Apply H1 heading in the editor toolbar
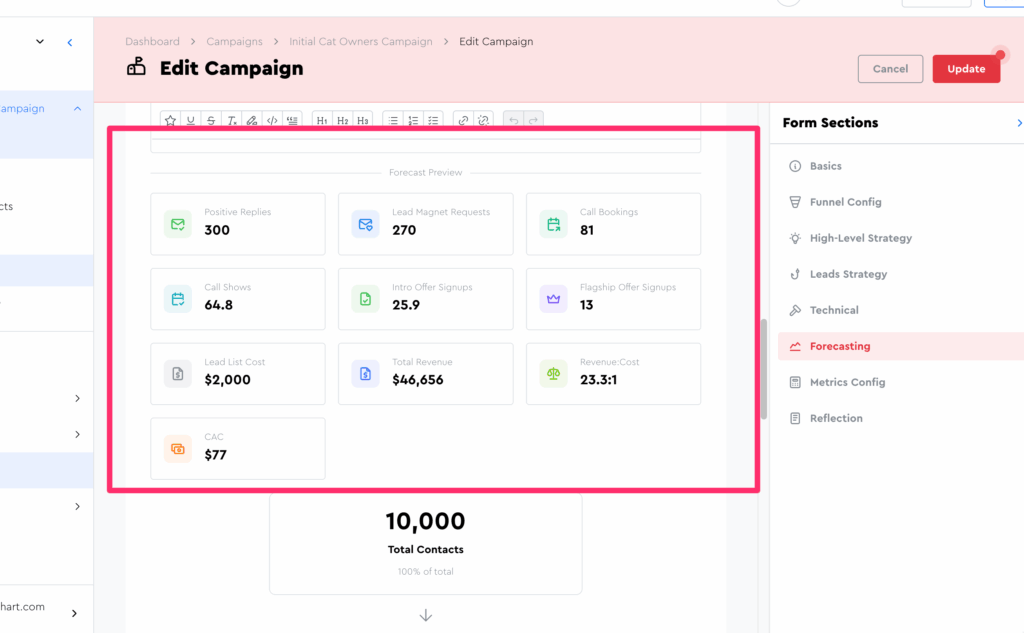The image size is (1024, 633). [x=322, y=120]
